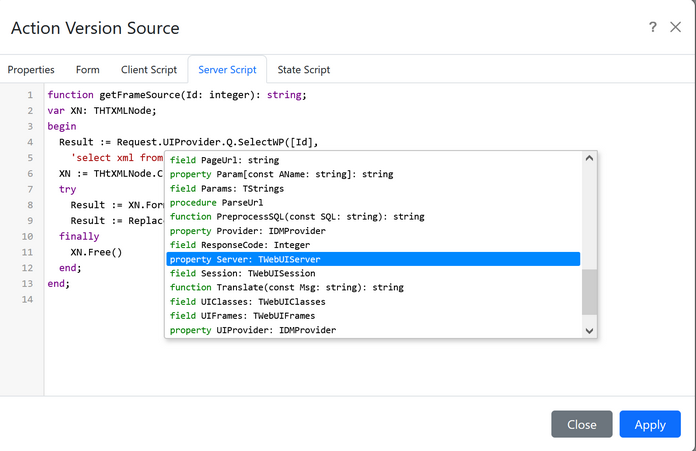The image size is (696, 451).
Task: Close the Action Version Source dialog
Action: [675, 27]
